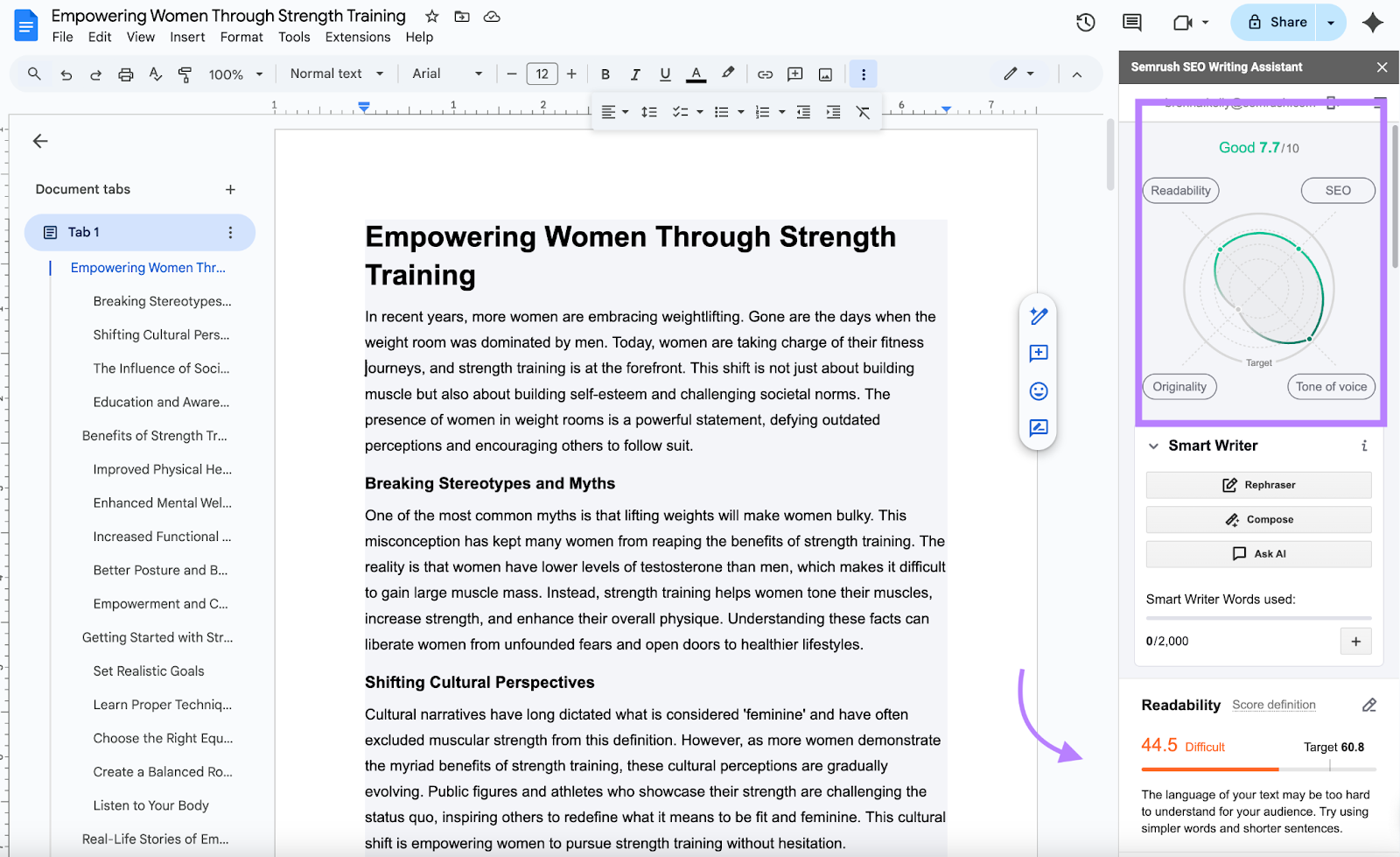Open the Normal text styles dropdown
The image size is (1400, 857).
click(336, 74)
